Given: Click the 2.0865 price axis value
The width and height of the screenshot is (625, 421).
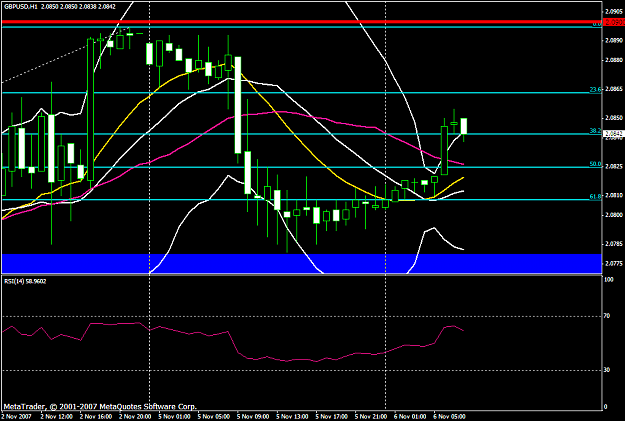Looking at the screenshot, I should [614, 89].
